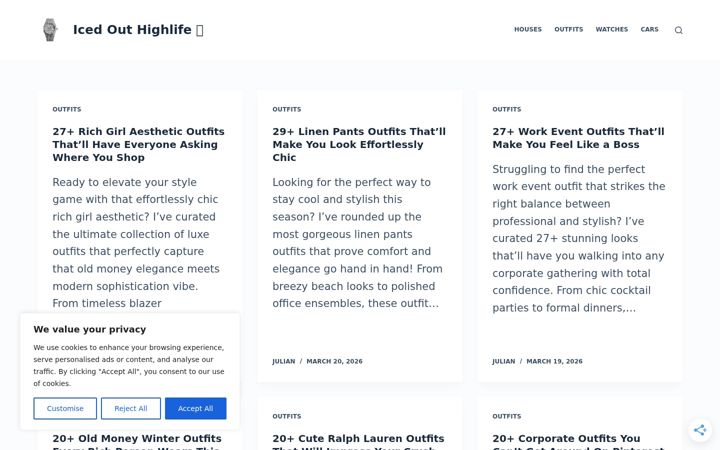Reject all cookies
Image resolution: width=720 pixels, height=450 pixels.
coord(131,408)
